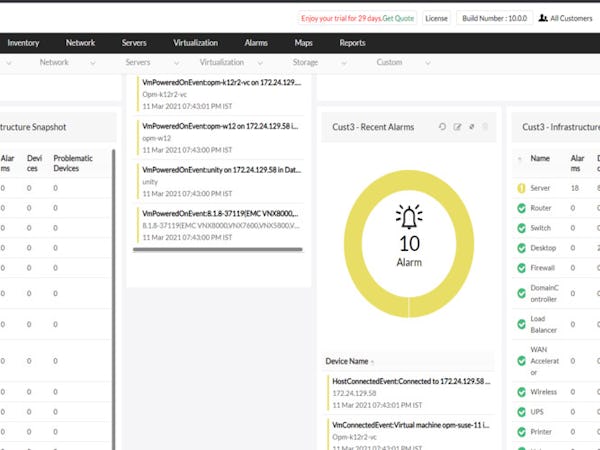
Task: Click the Firewall name in infrastructure table
Action: click(542, 268)
